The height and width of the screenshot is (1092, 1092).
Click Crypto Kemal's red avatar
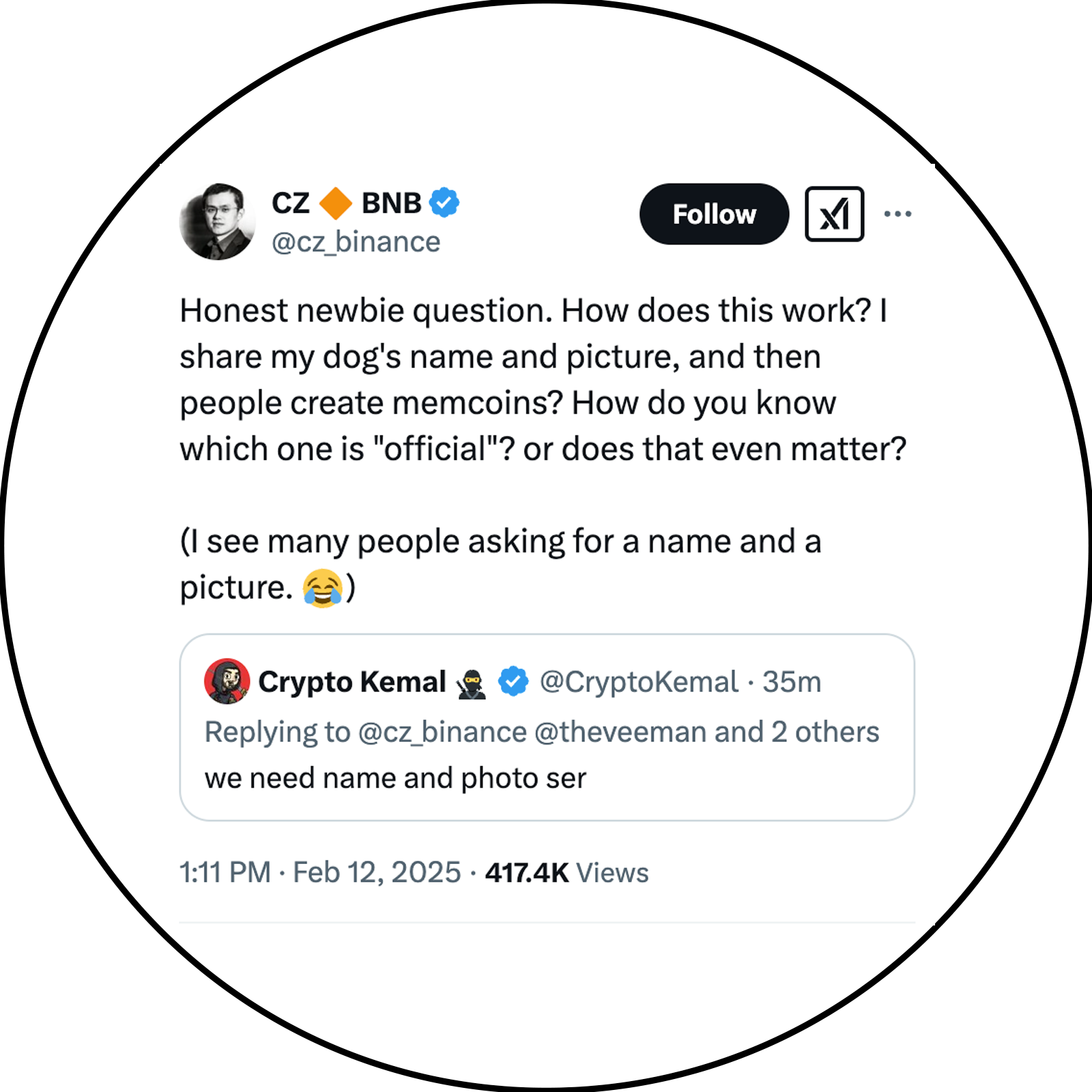227,681
